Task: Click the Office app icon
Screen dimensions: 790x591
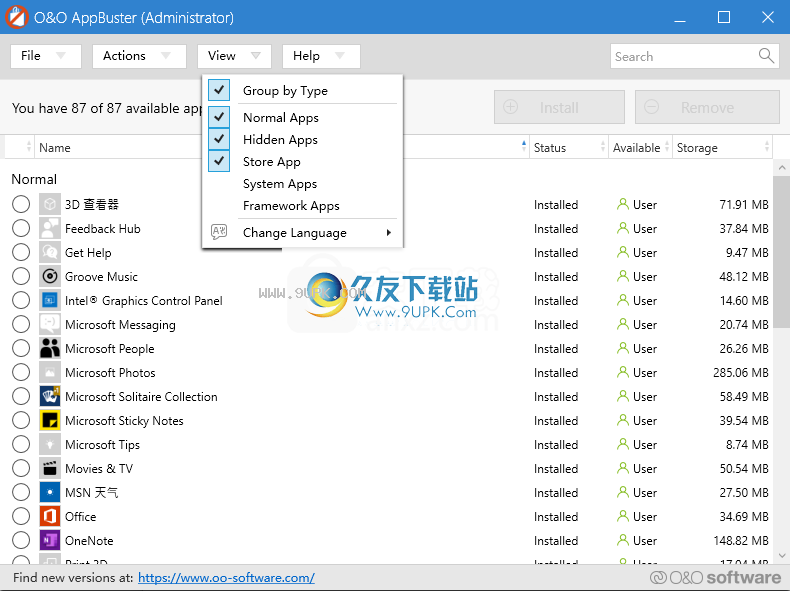Action: pos(50,516)
